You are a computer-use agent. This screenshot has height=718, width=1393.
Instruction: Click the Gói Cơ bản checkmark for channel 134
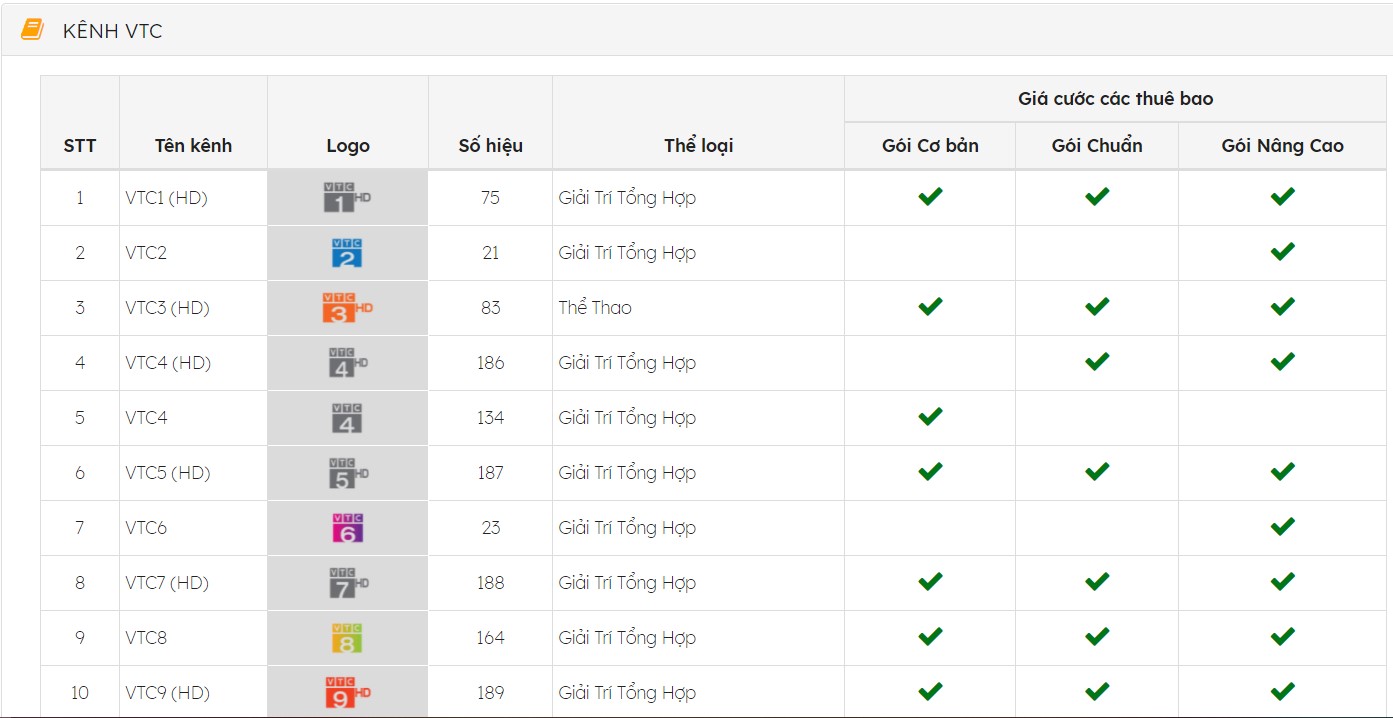pyautogui.click(x=930, y=417)
